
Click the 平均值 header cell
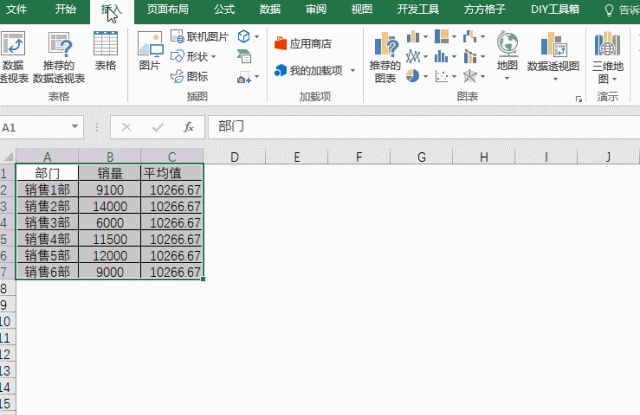(x=172, y=173)
